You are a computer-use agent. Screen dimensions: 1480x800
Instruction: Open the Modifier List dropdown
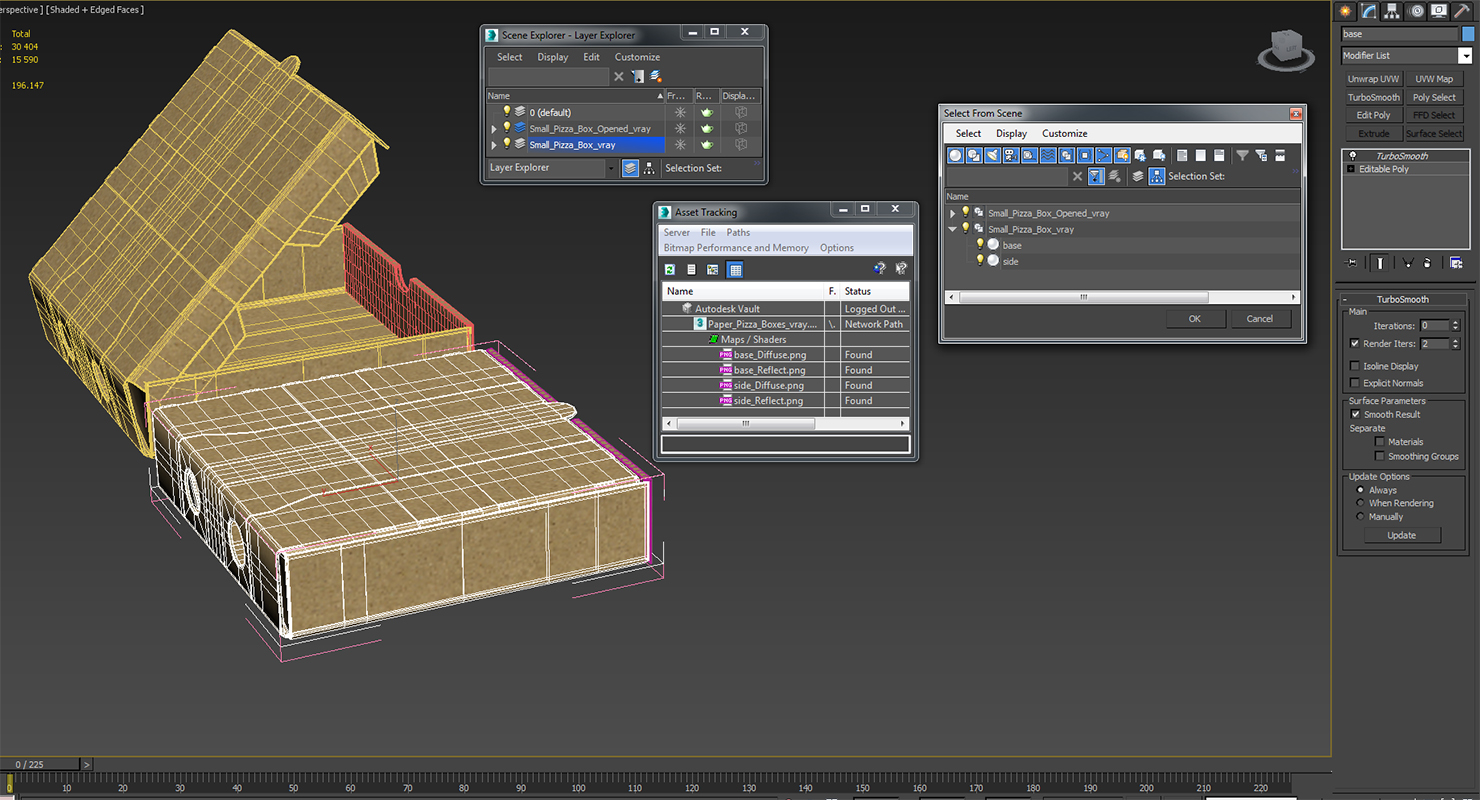[1406, 56]
